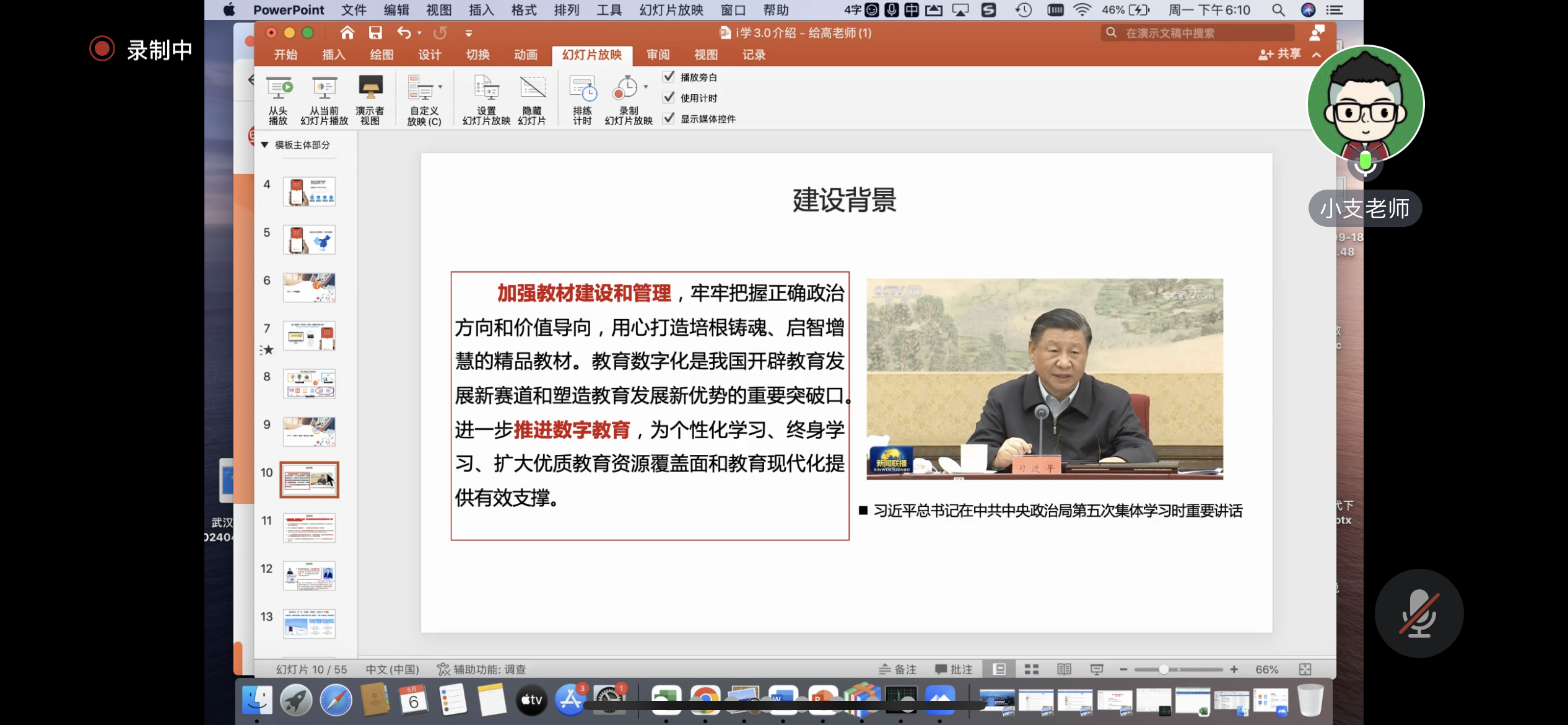
Task: Open the 自定义放映 dropdown arrow
Action: [x=440, y=87]
